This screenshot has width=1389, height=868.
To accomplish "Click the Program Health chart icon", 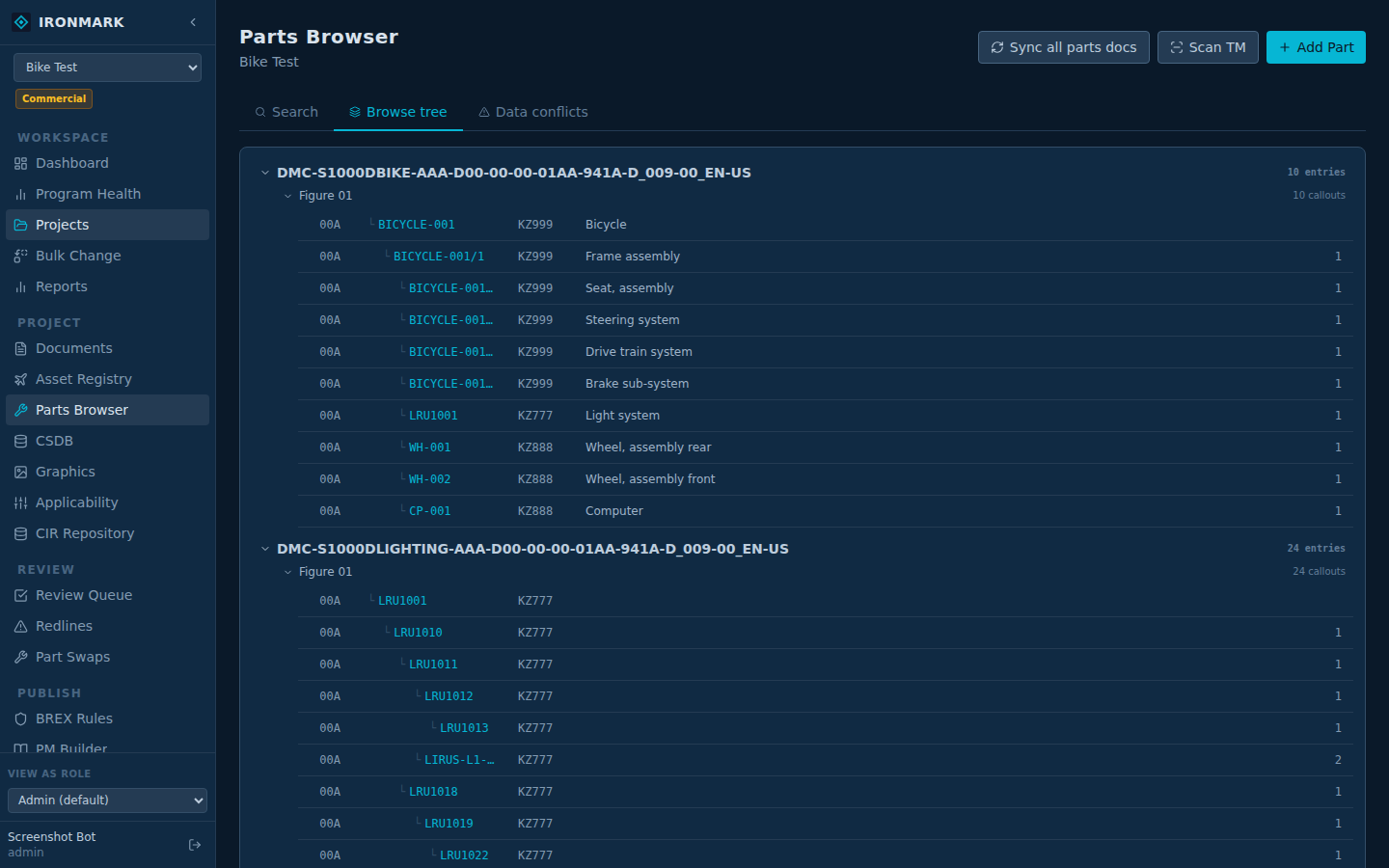I will [20, 195].
